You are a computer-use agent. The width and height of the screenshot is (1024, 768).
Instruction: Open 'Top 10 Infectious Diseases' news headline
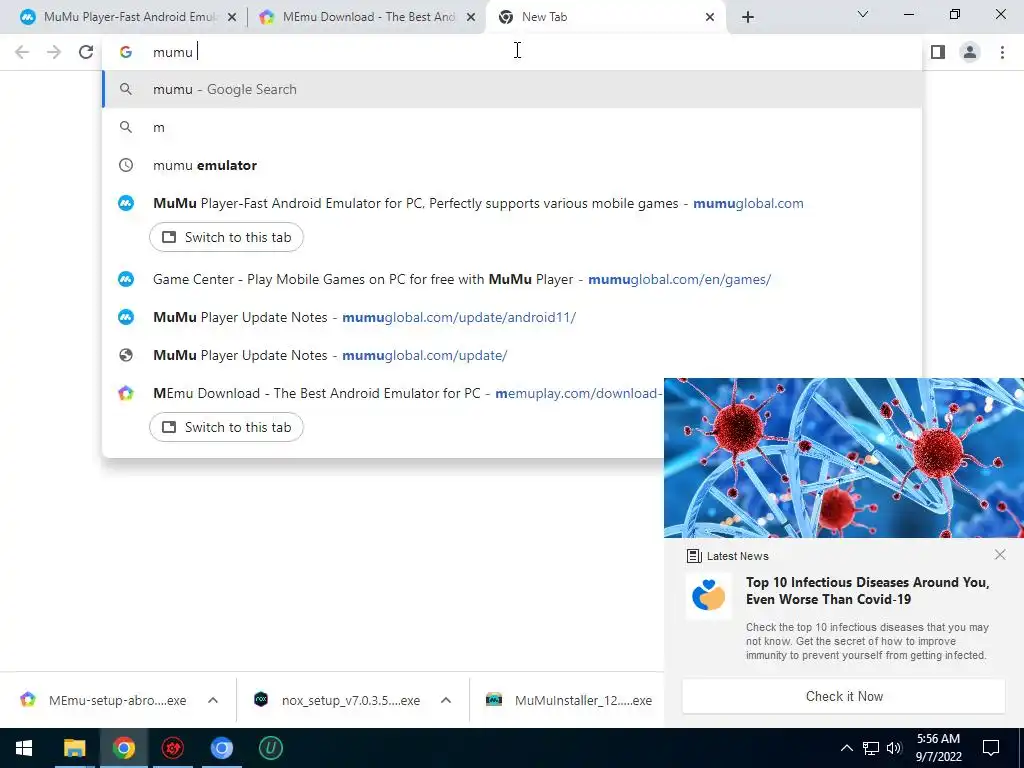click(x=867, y=590)
